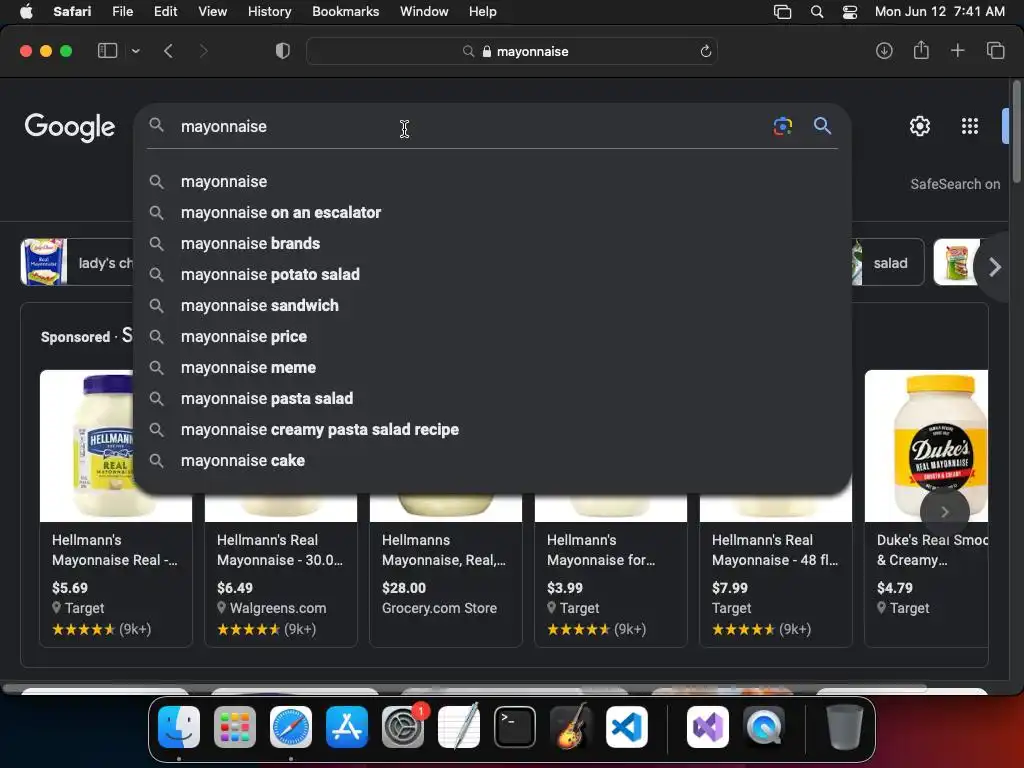Click the Google Lens camera search icon
Image resolution: width=1024 pixels, height=768 pixels.
tap(782, 126)
